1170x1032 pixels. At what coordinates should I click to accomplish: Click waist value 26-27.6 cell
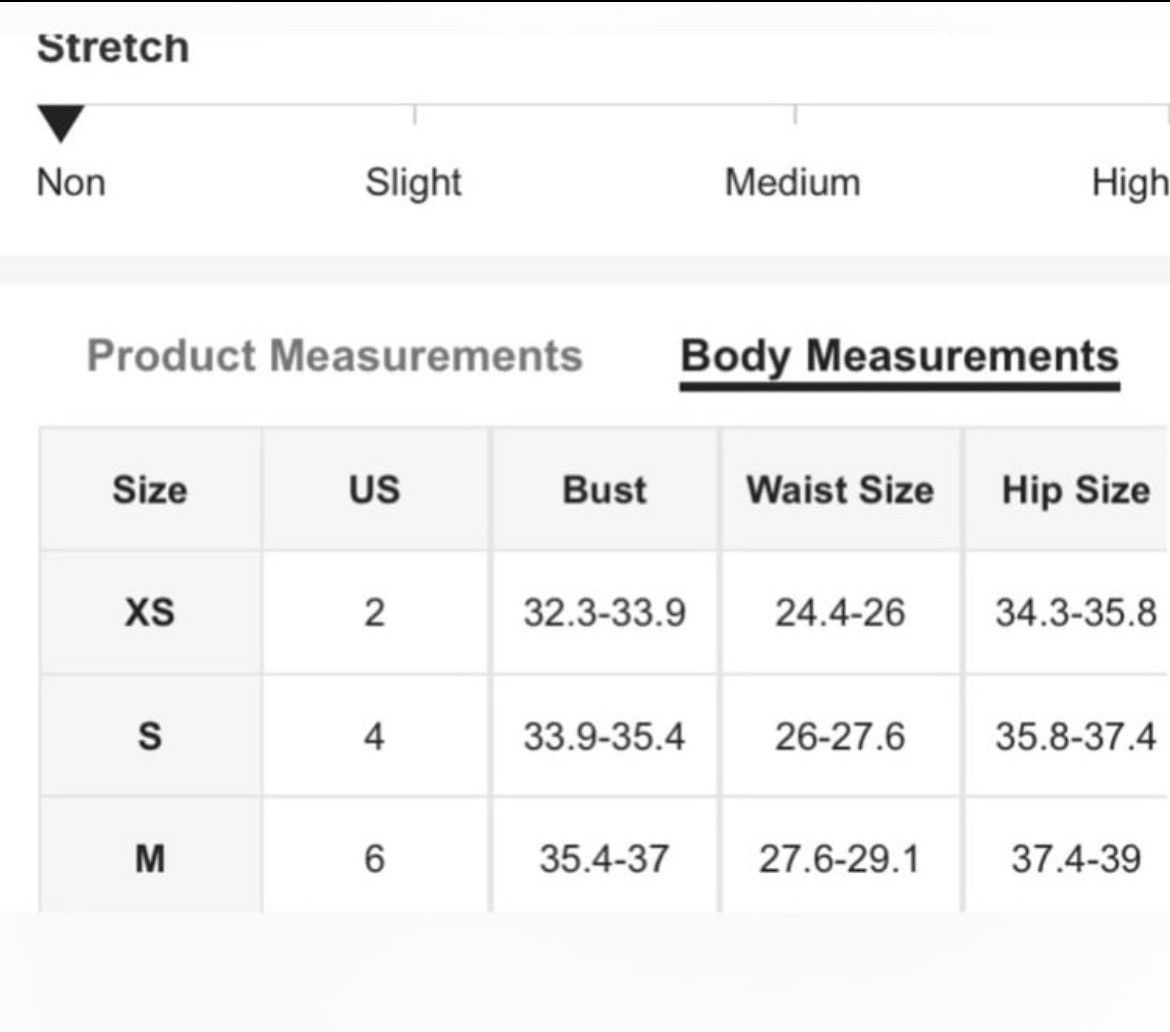coord(840,737)
